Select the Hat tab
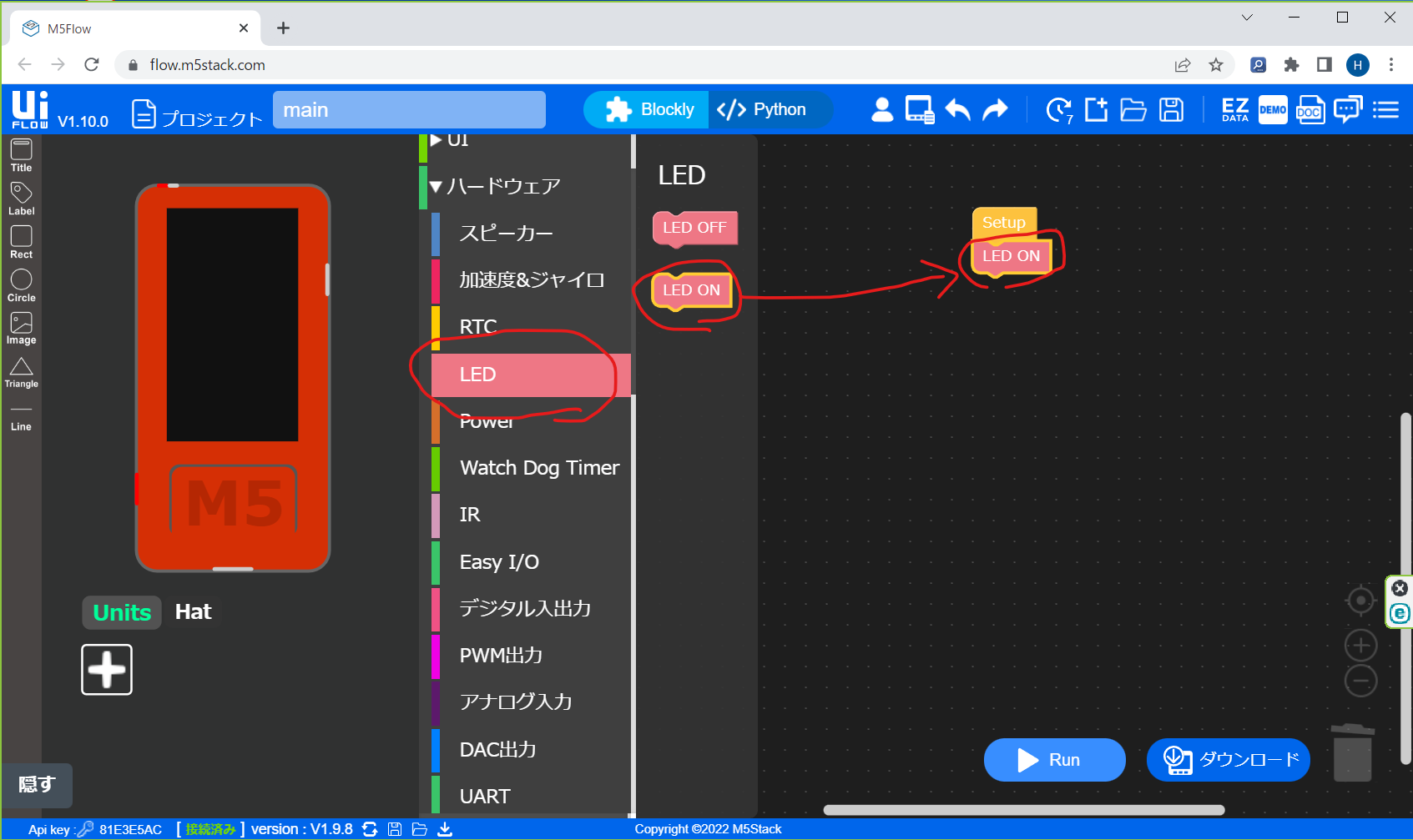1413x840 pixels. [193, 612]
